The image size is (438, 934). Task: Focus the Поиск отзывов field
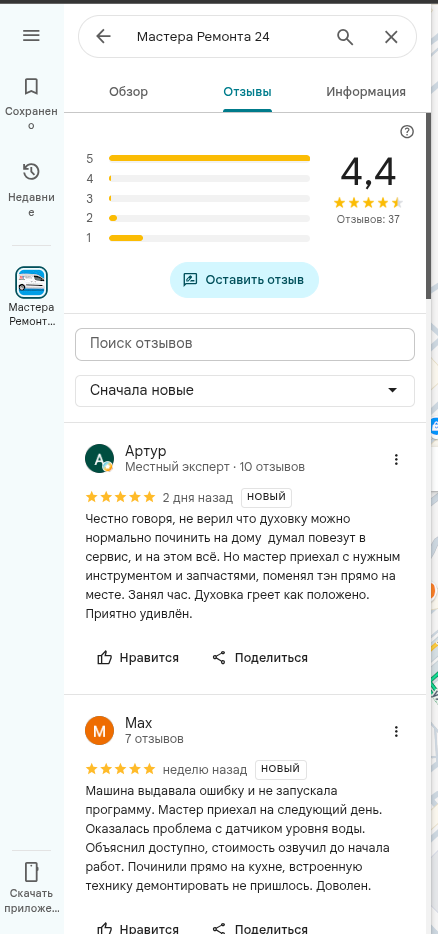click(245, 344)
